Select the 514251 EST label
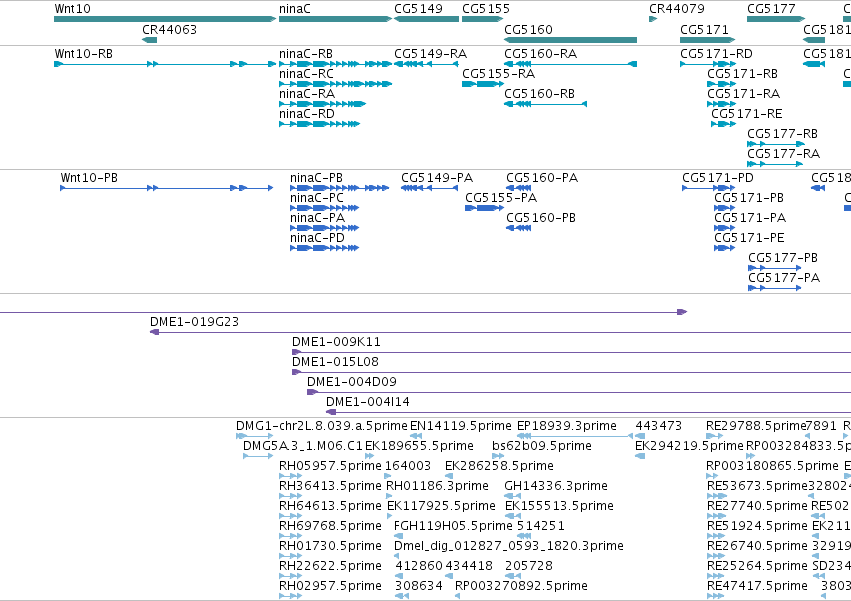851x601 pixels. (541, 526)
